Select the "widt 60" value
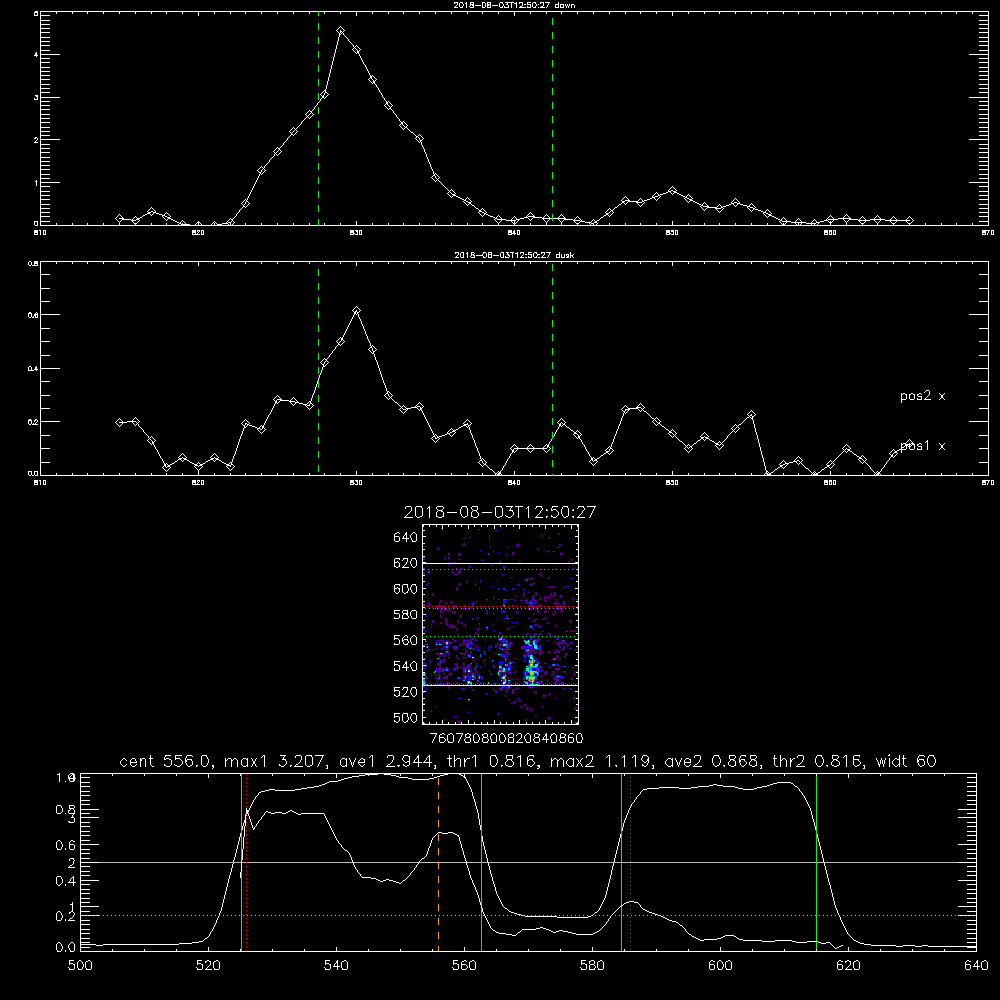The width and height of the screenshot is (1000, 1000). 906,761
